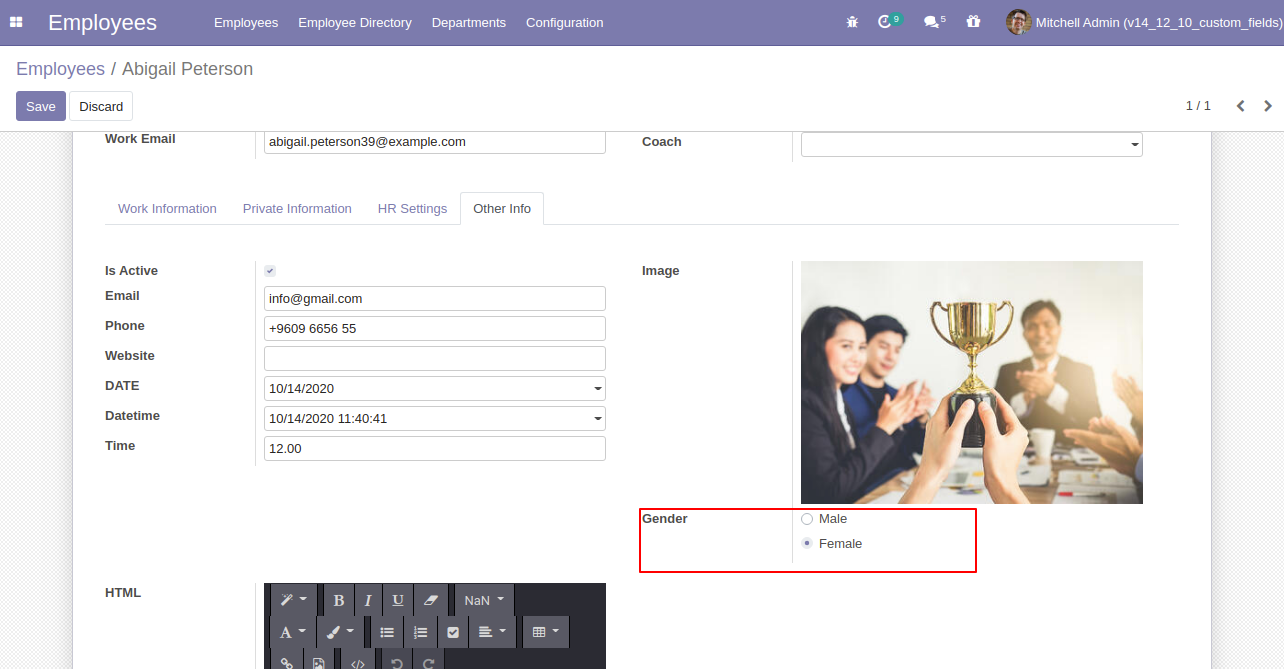Toggle bold in the HTML editor
The image size is (1284, 669).
338,600
